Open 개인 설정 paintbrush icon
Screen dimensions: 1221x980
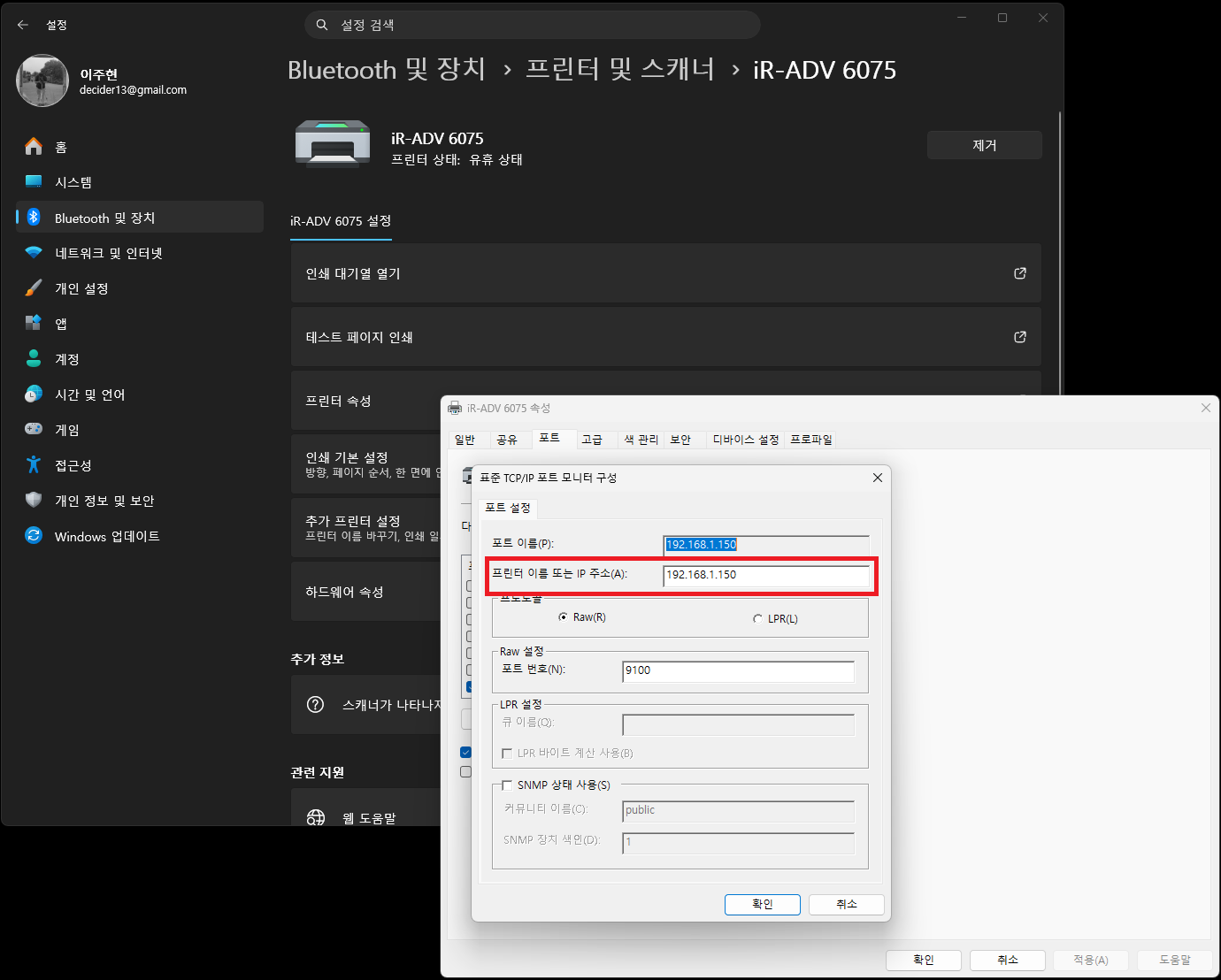[x=34, y=287]
